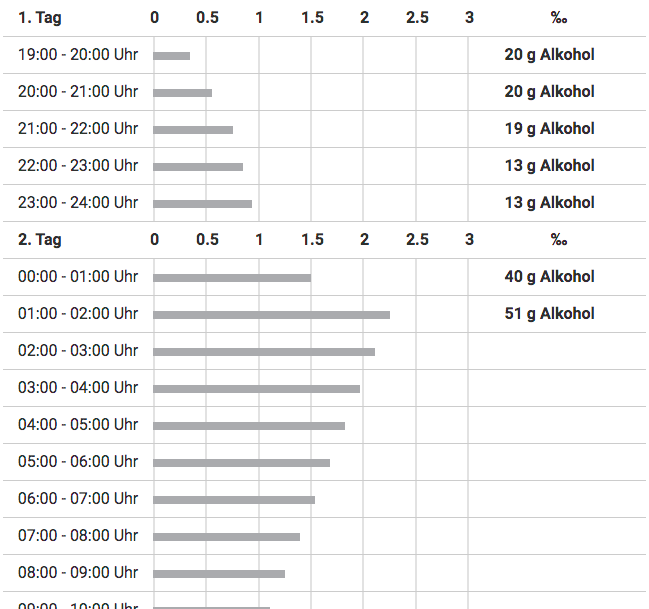649x609 pixels.
Task: Select the 03:00 - 04:00 Uhr time label
Action: click(x=78, y=387)
